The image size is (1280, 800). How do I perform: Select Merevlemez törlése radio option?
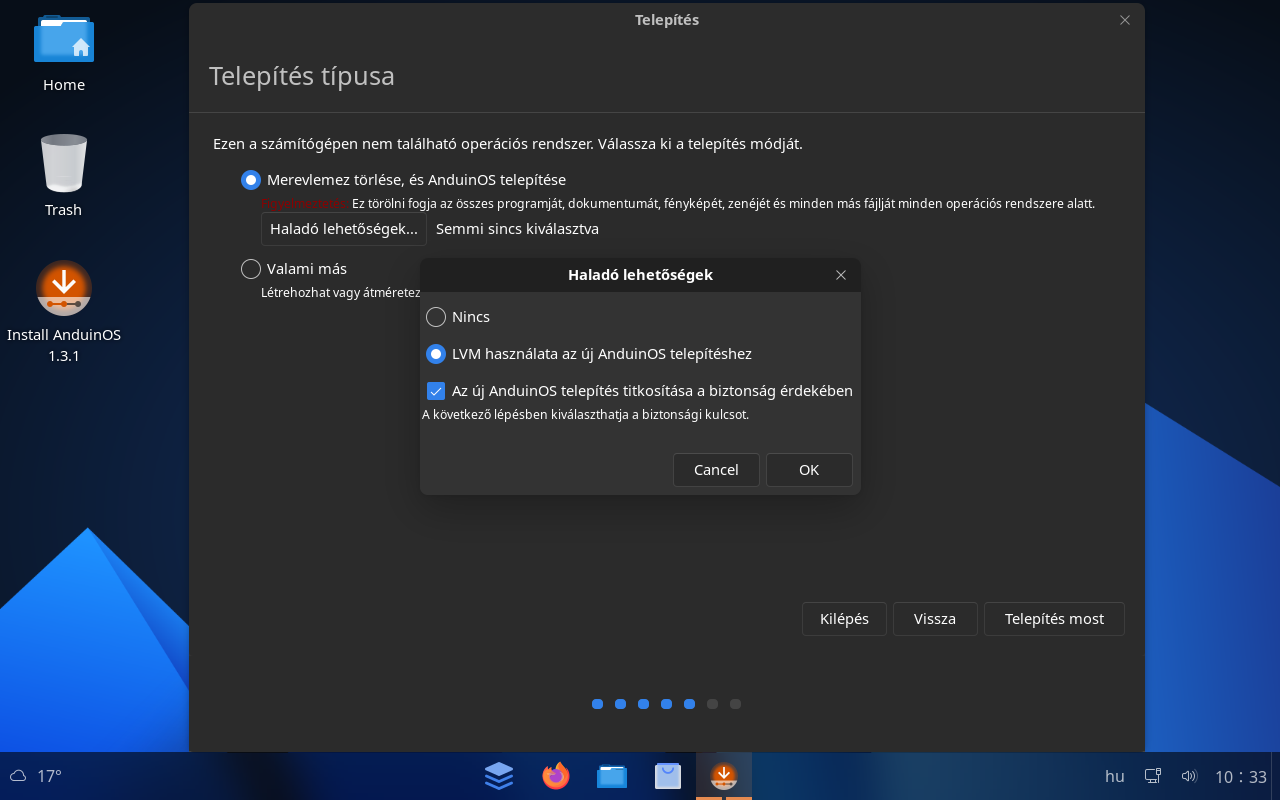251,180
